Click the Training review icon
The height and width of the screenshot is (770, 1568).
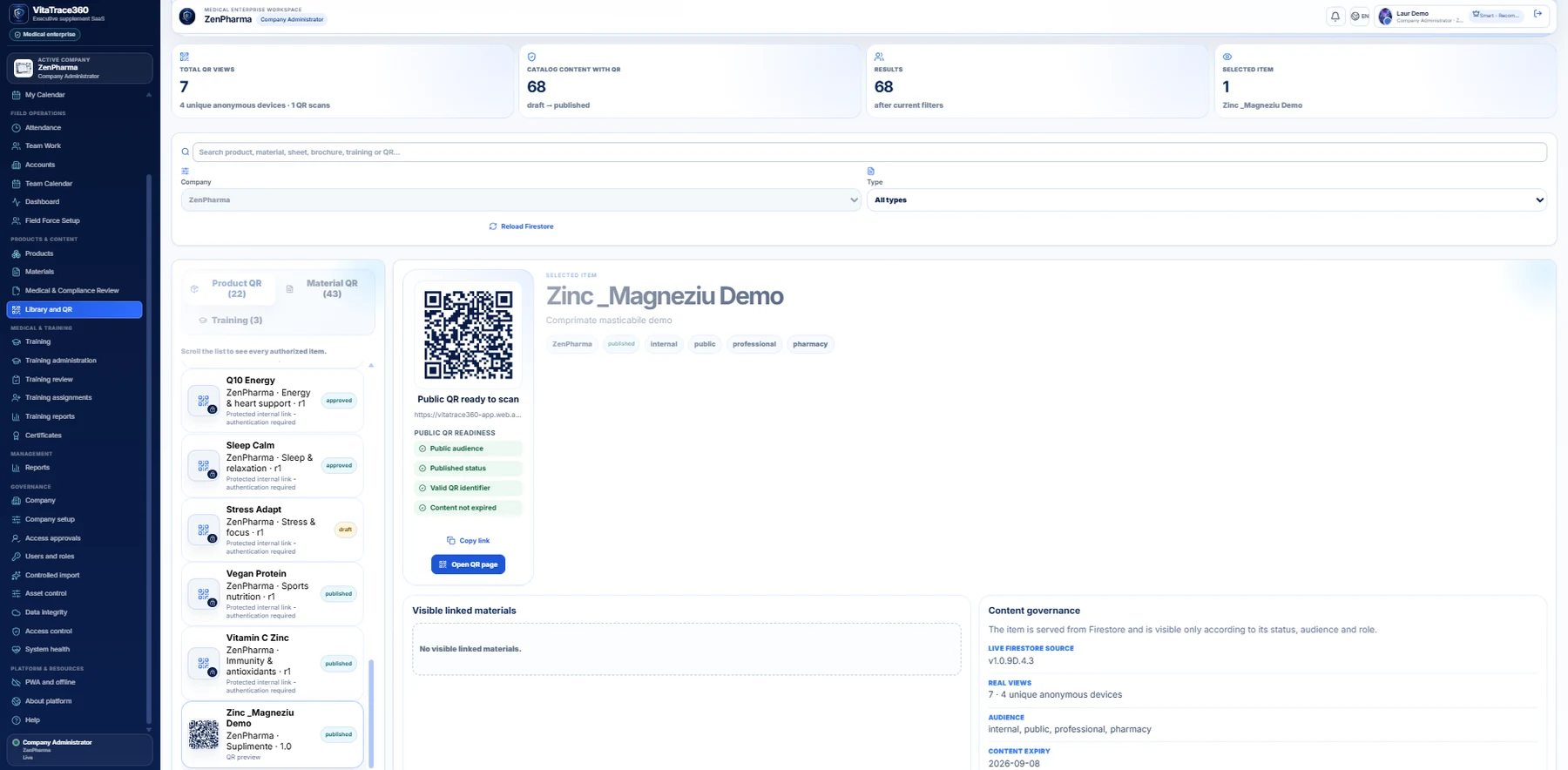[x=16, y=380]
